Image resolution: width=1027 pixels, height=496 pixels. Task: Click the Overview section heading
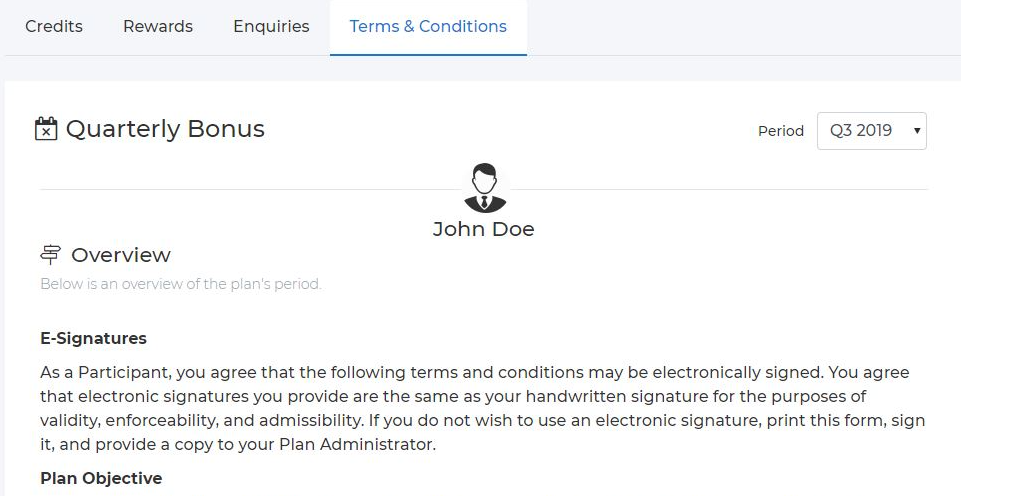[x=121, y=255]
